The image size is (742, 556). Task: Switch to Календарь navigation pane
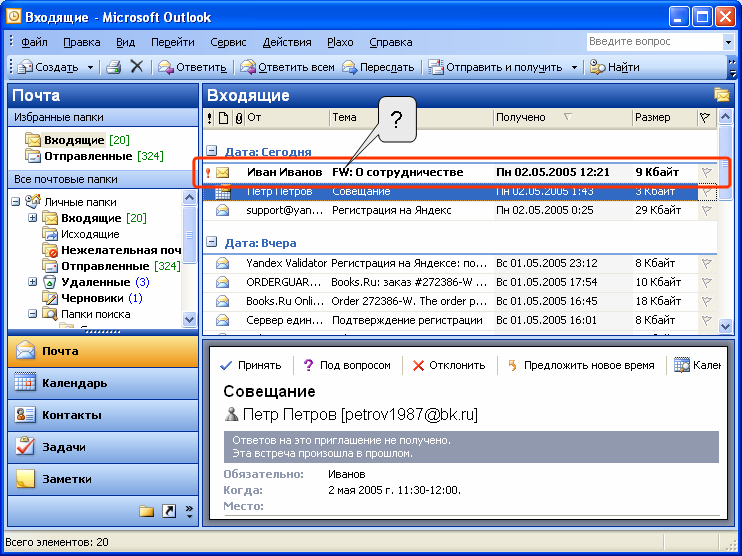(x=103, y=383)
